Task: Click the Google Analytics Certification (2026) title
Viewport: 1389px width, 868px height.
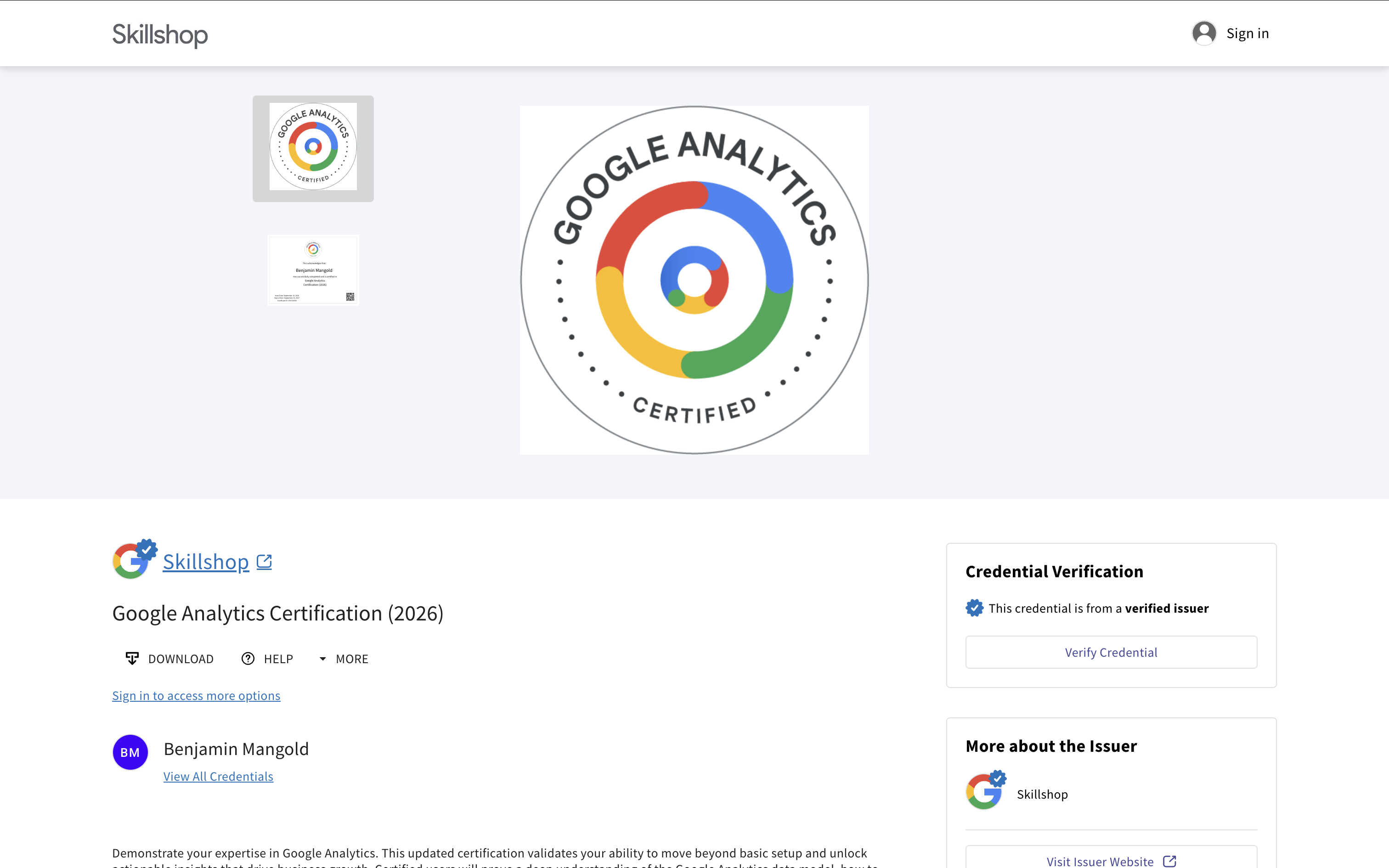Action: 278,613
